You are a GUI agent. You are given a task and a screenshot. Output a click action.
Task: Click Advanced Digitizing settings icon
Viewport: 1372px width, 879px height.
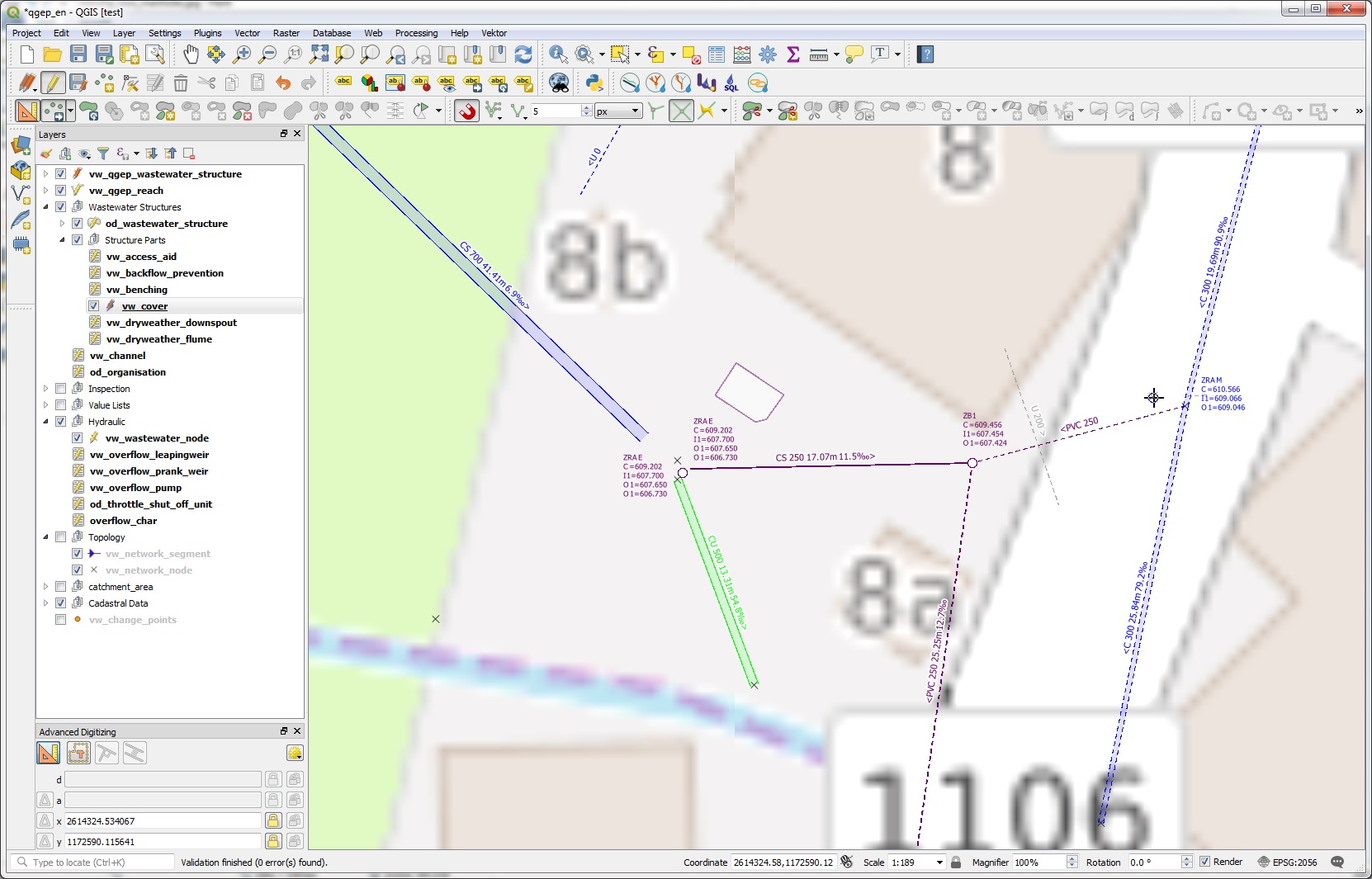(x=295, y=753)
